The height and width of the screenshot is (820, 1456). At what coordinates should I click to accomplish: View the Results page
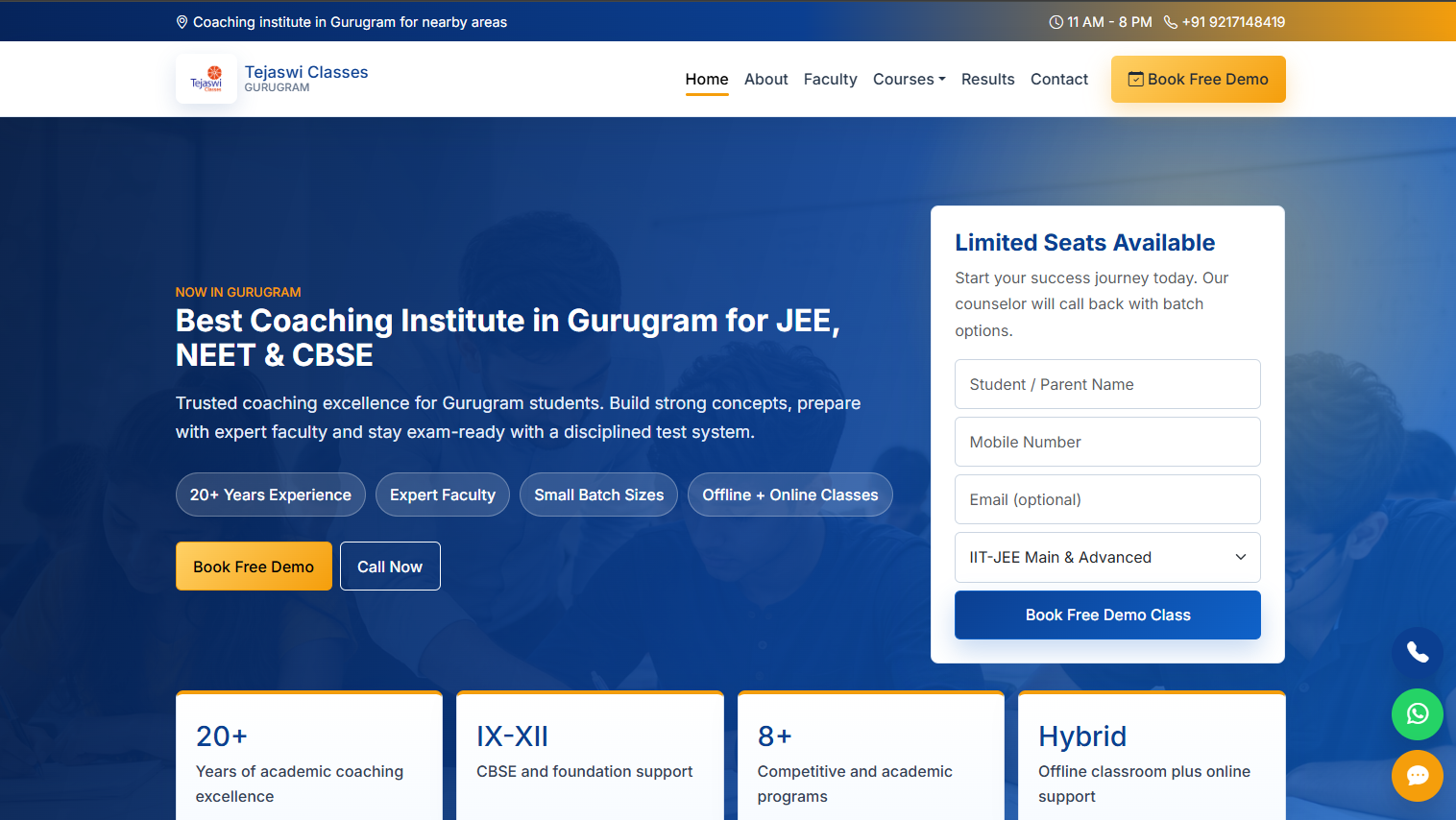[988, 80]
